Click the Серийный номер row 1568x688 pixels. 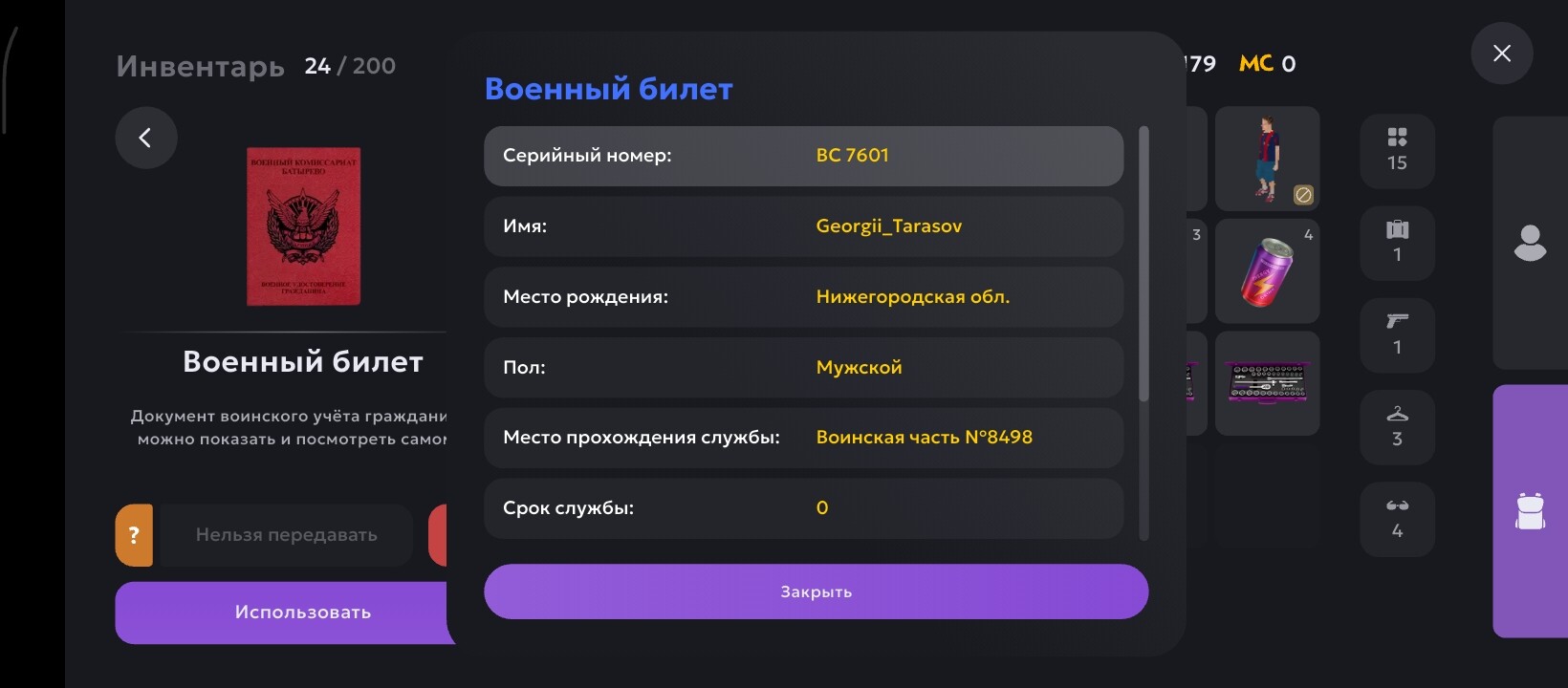(x=803, y=156)
